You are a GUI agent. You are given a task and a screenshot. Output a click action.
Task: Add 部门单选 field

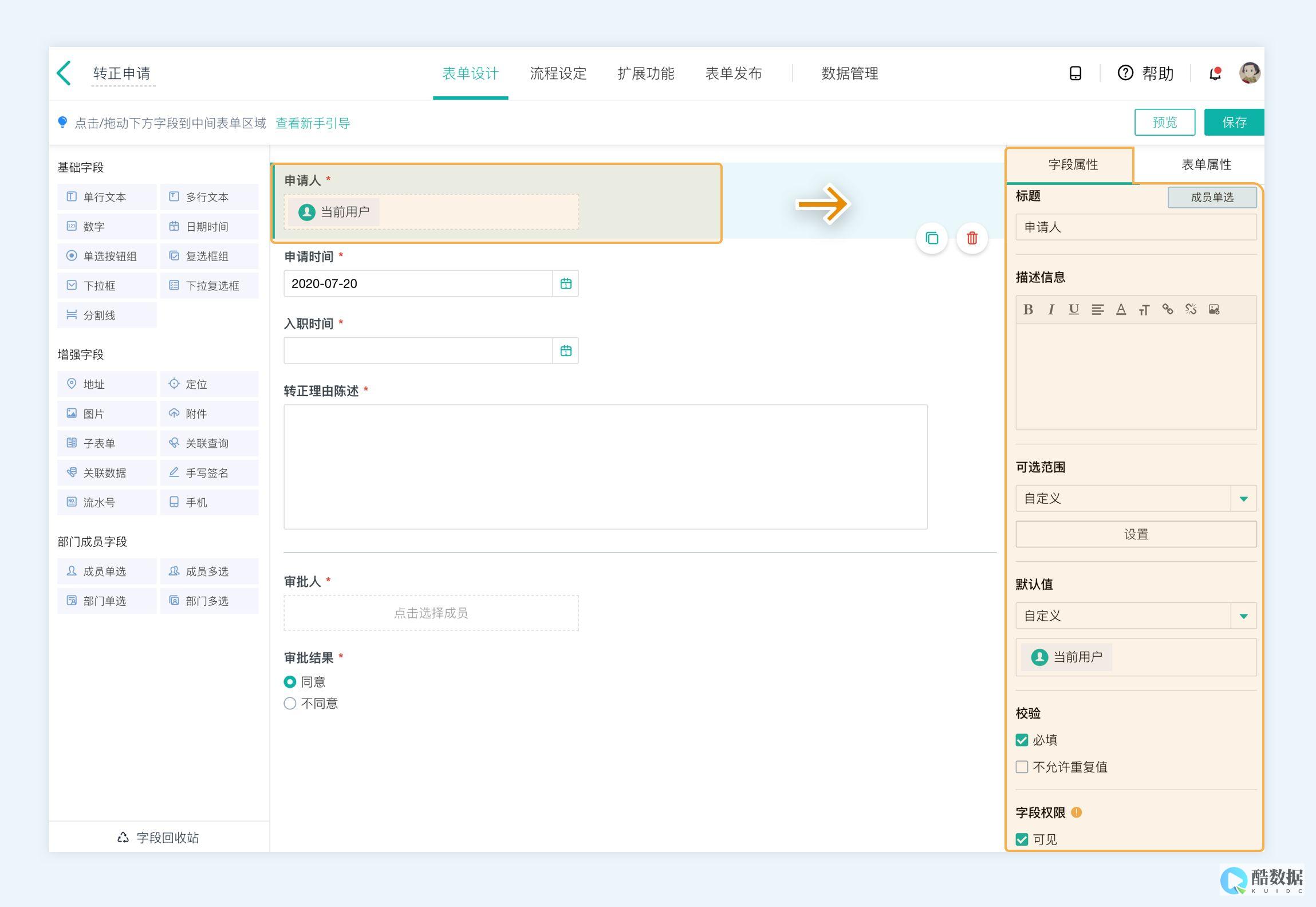pos(107,601)
